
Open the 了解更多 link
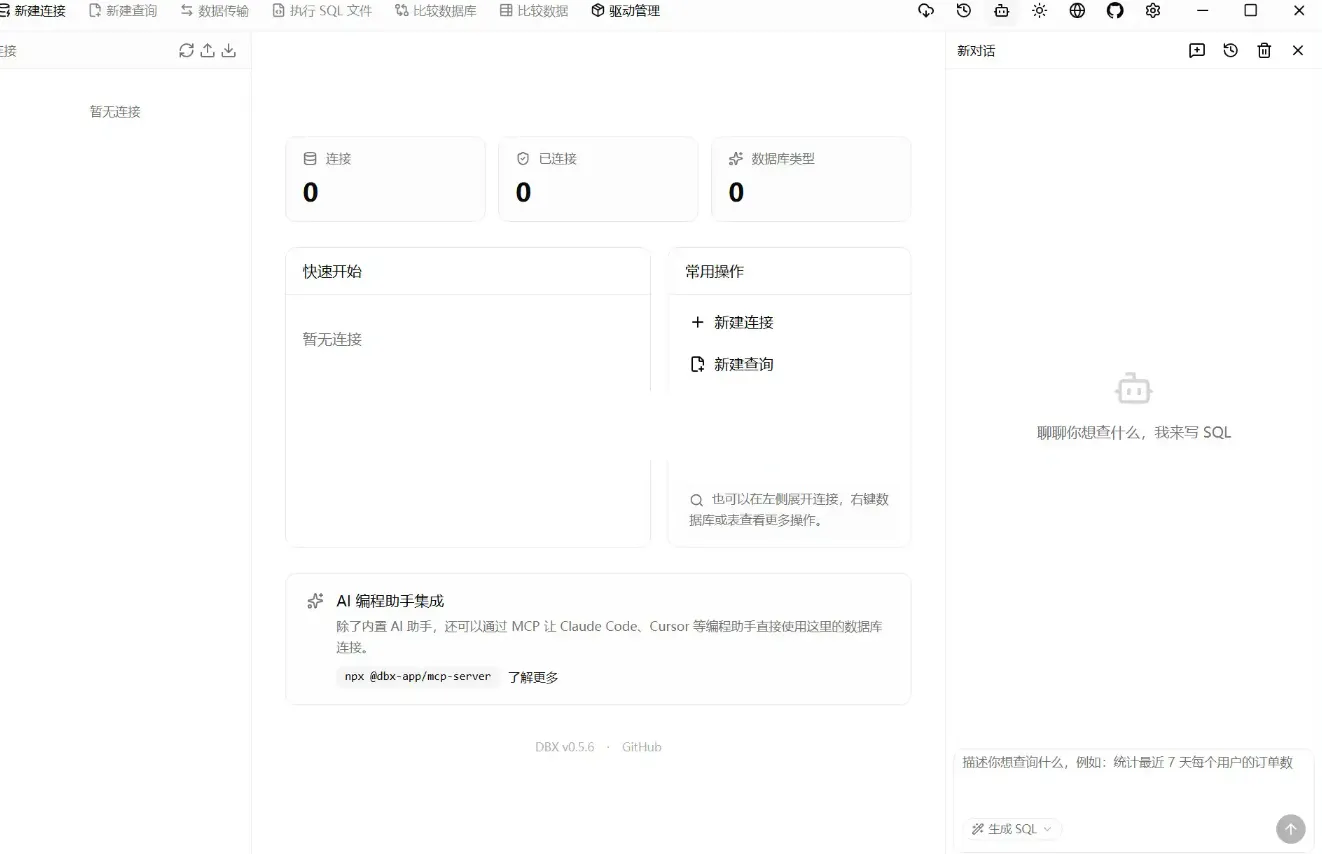coord(533,677)
